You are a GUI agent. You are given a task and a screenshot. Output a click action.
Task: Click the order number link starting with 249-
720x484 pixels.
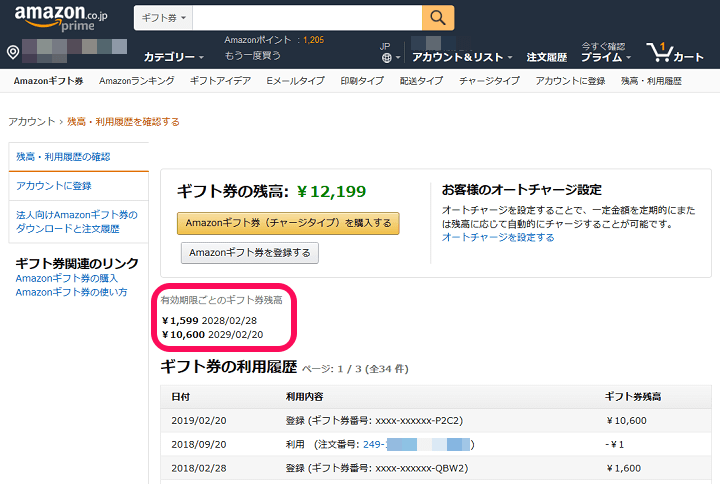[x=416, y=443]
